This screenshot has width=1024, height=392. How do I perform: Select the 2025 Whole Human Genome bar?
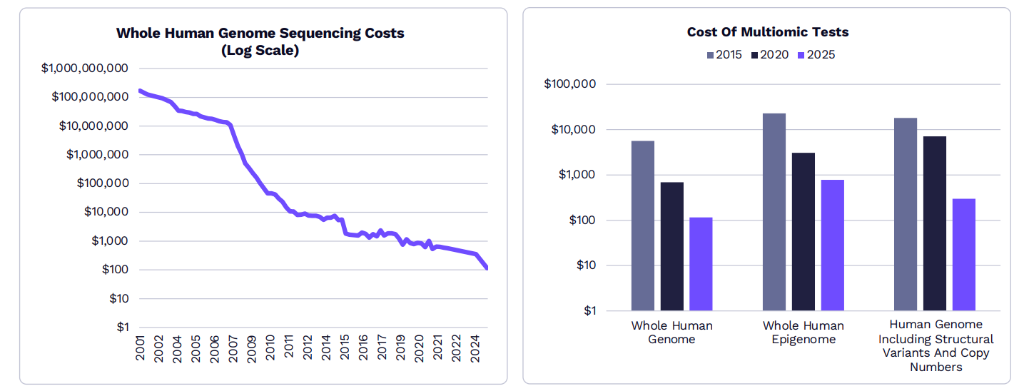[x=701, y=264]
